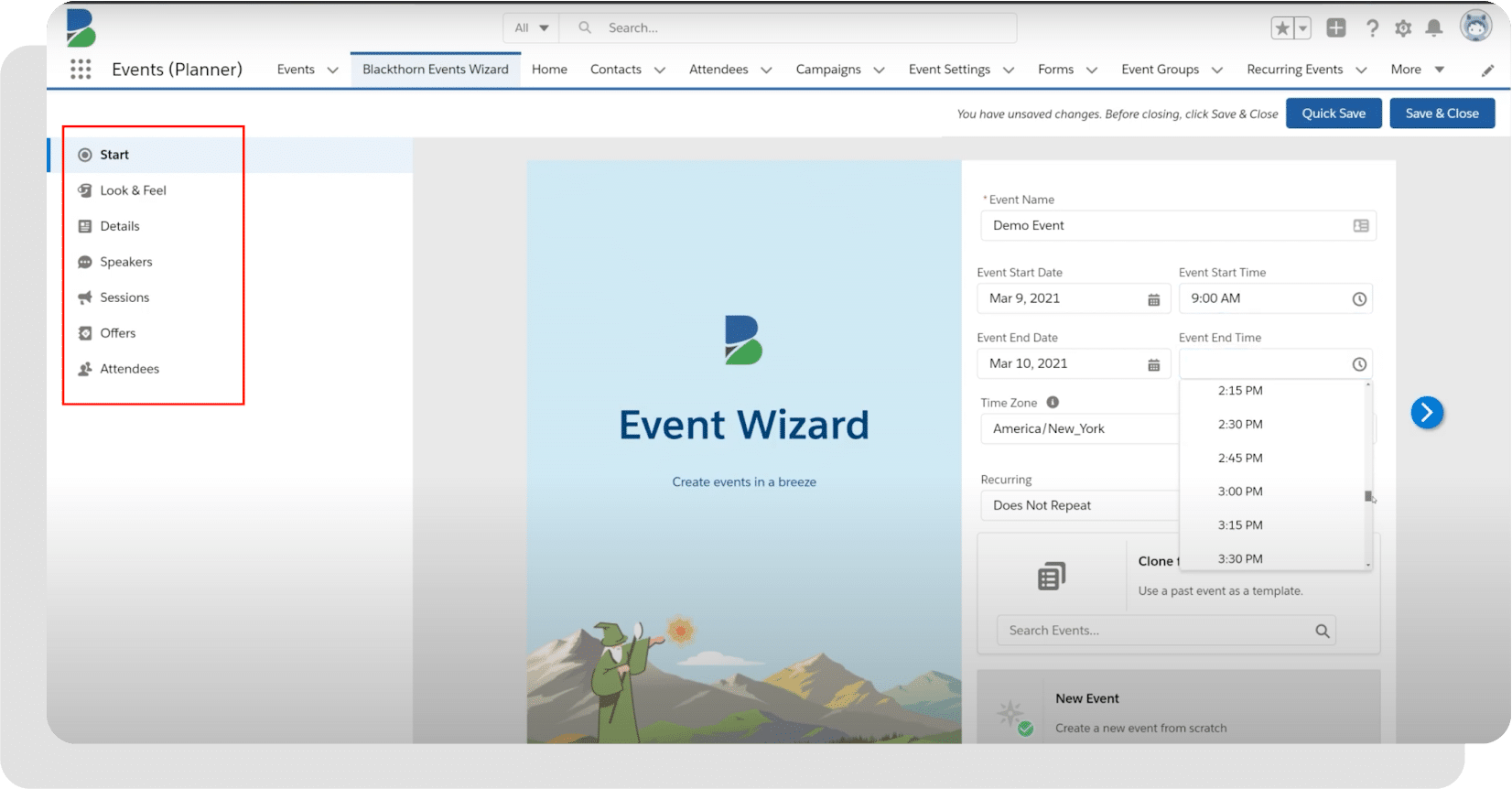Click the Blackthorn logo in header
The image size is (1512, 789).
point(81,28)
